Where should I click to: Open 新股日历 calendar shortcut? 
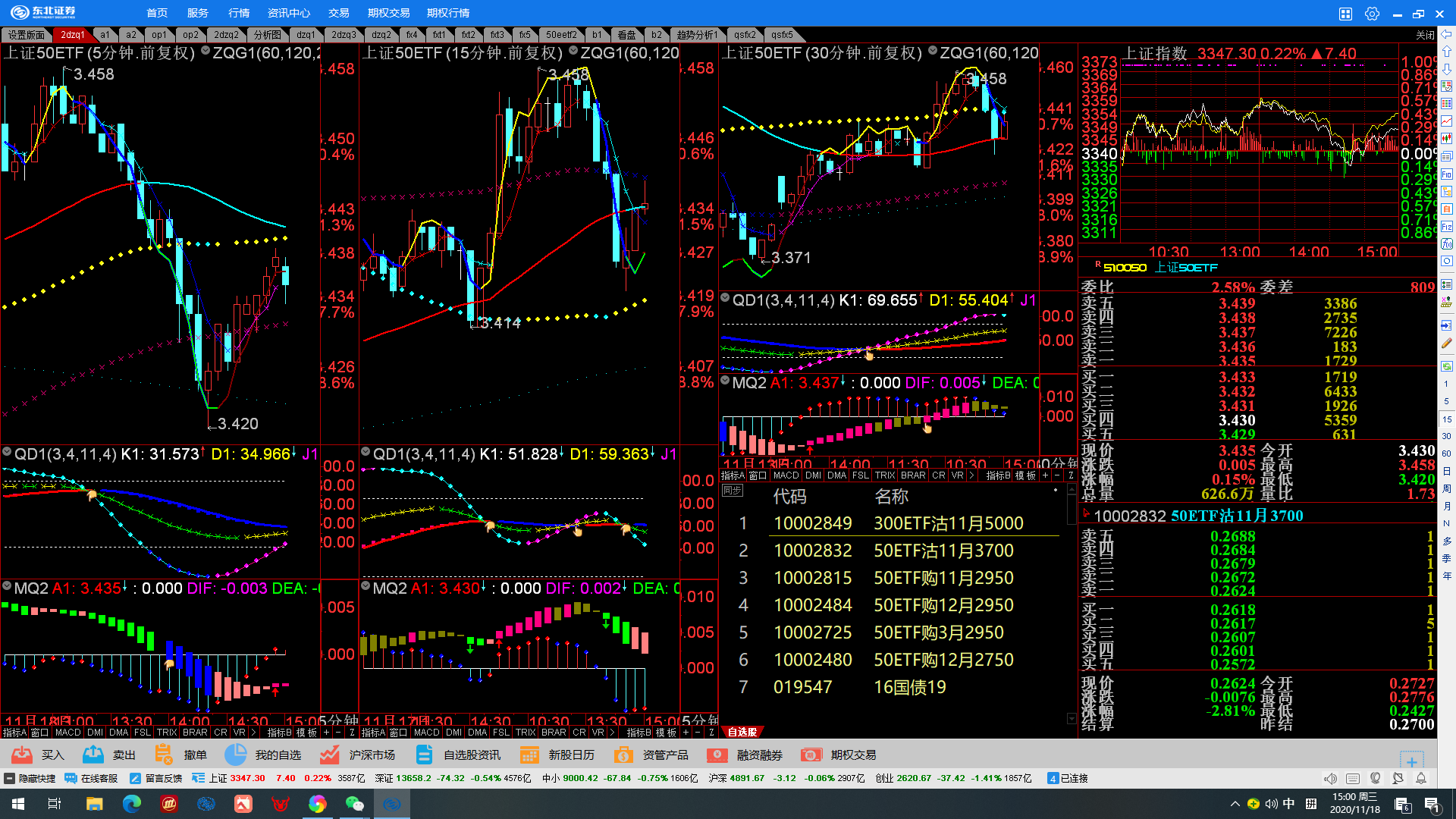pyautogui.click(x=529, y=755)
